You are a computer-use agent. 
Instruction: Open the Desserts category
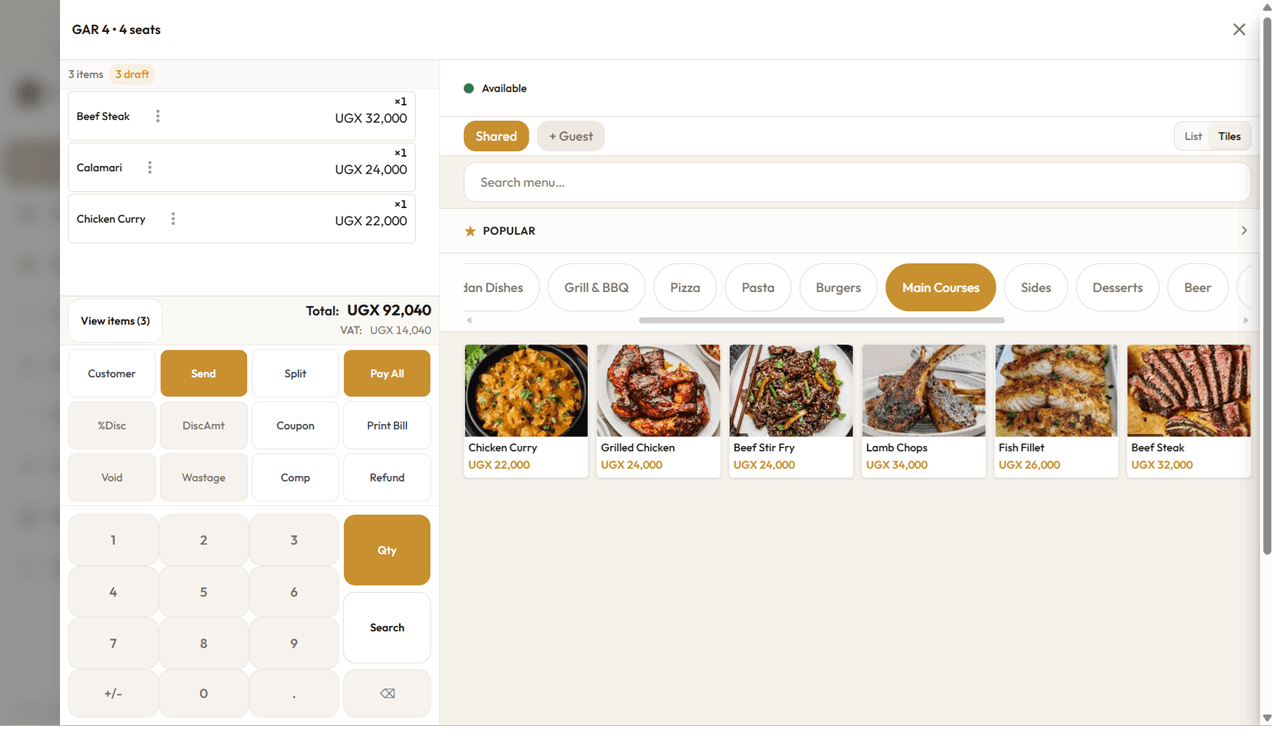pos(1117,287)
